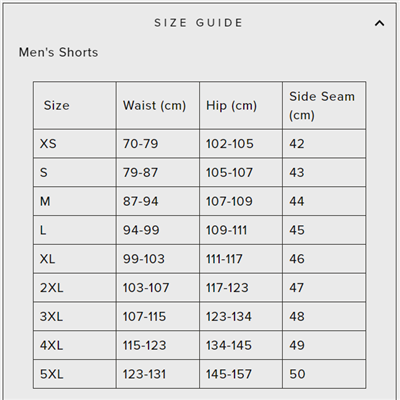Select the 5XL size cell
This screenshot has height=400, width=400.
pyautogui.click(x=75, y=374)
